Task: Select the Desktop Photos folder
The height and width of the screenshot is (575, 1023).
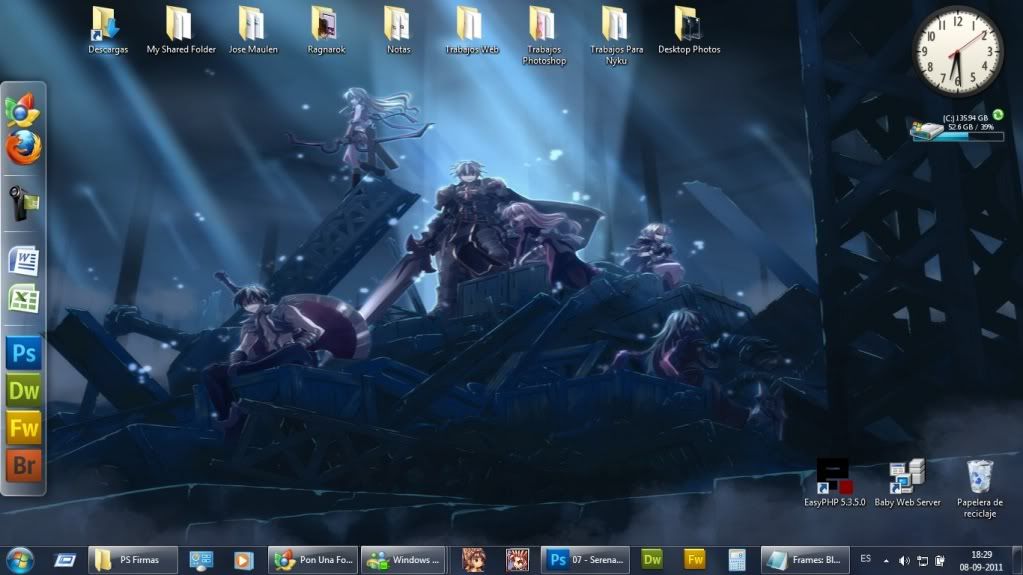Action: pos(689,30)
